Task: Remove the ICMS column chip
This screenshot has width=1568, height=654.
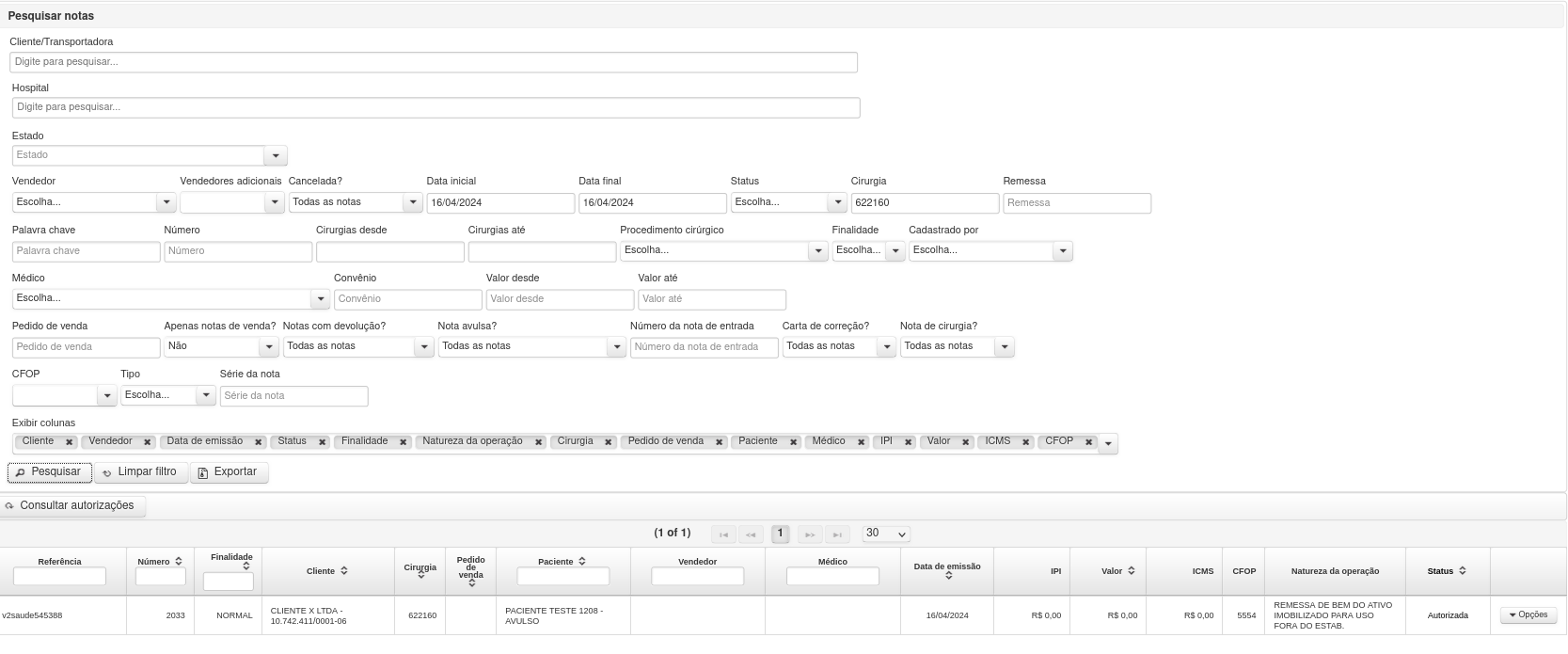Action: [x=1025, y=442]
